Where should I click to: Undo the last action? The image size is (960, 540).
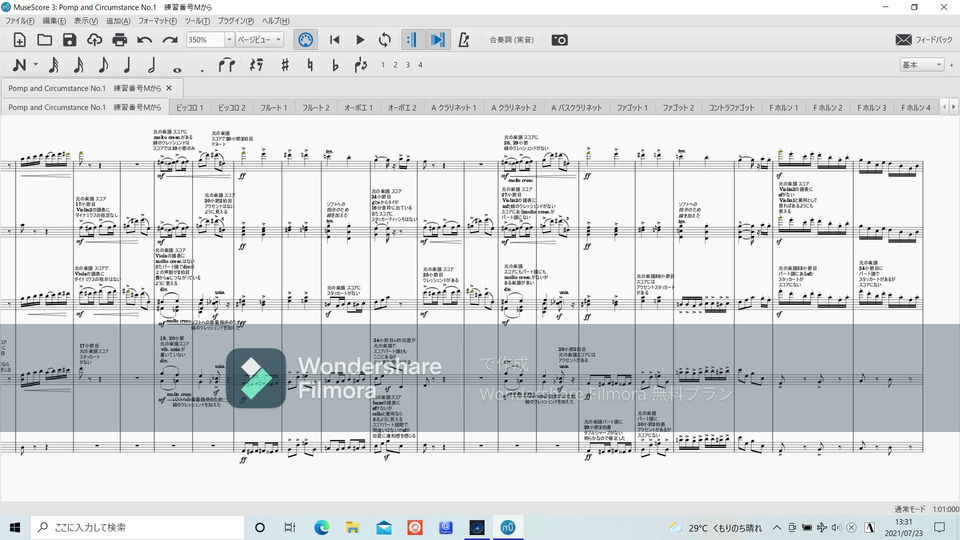(x=144, y=40)
